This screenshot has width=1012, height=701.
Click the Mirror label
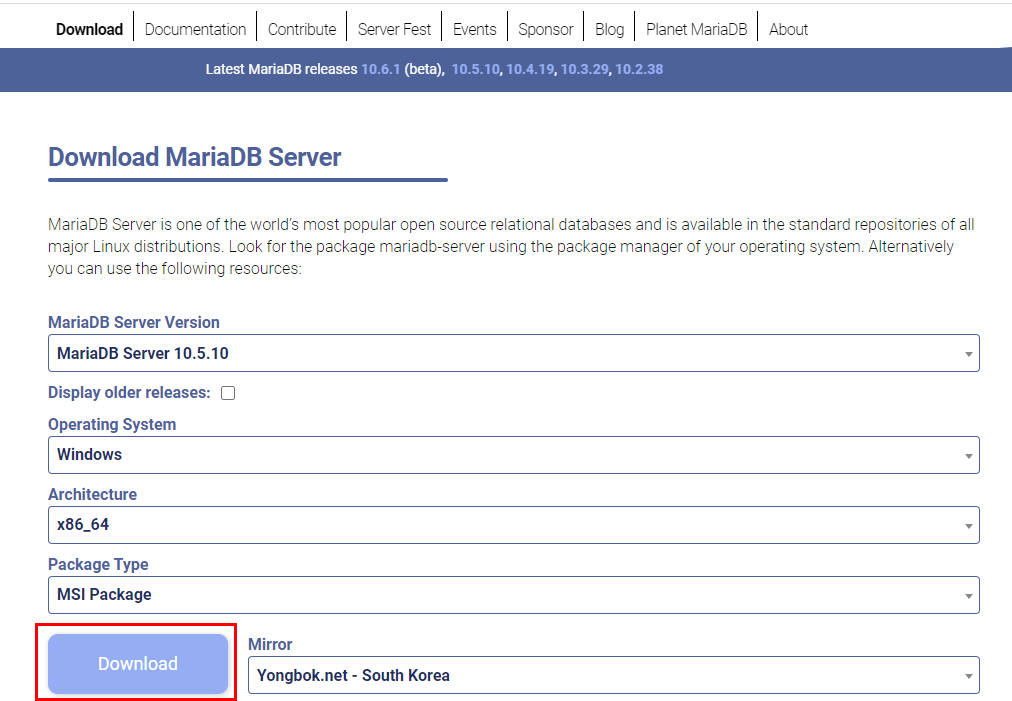pos(270,644)
